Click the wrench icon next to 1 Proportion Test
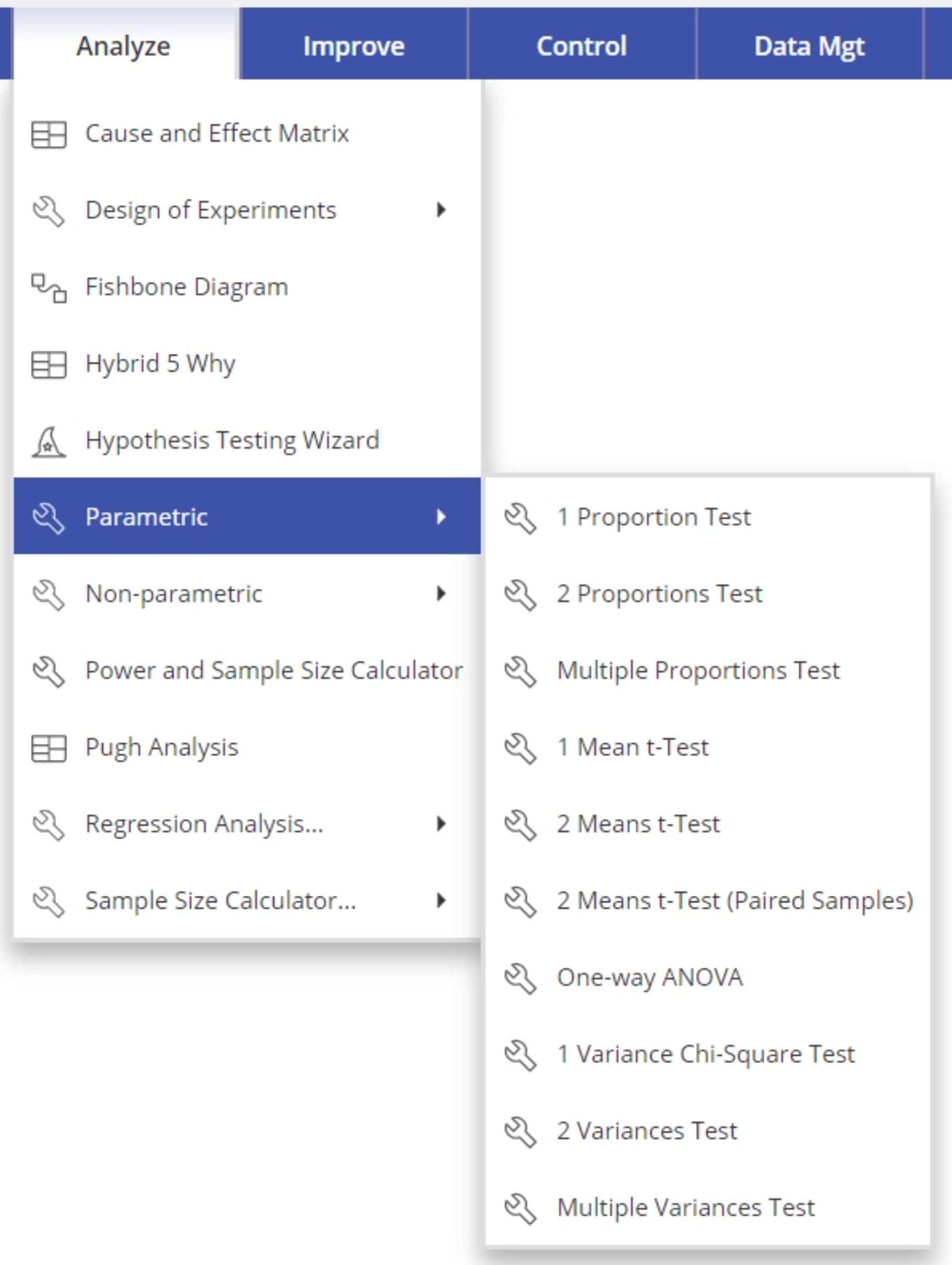The image size is (952, 1265). (x=520, y=518)
